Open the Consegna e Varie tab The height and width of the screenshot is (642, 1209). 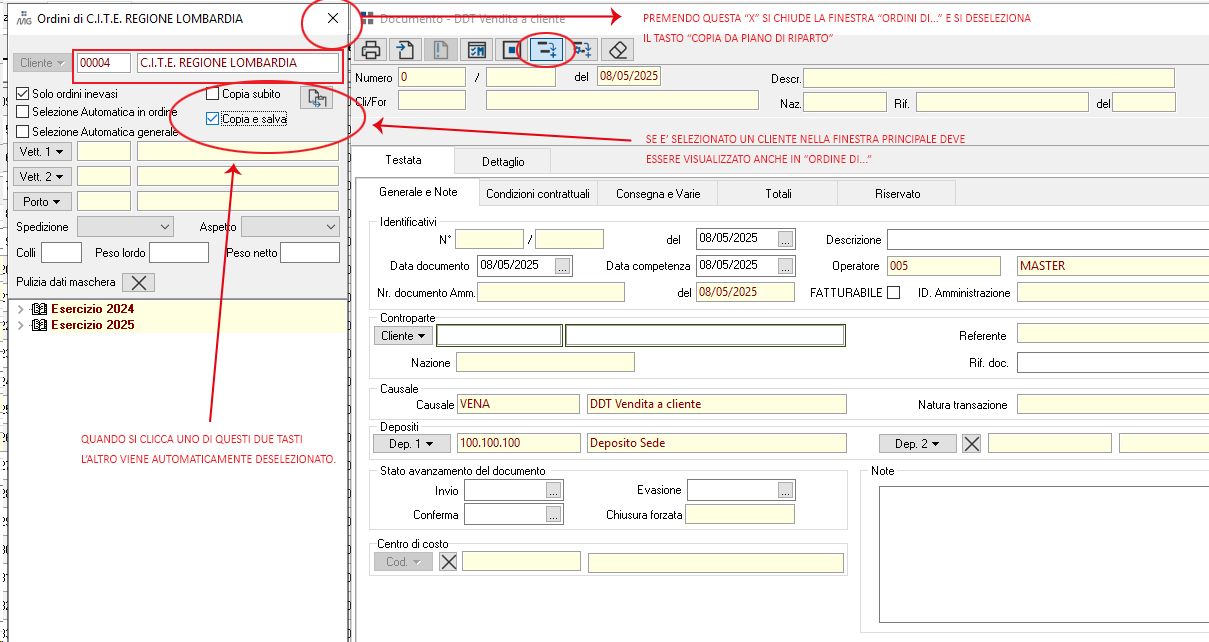(658, 194)
